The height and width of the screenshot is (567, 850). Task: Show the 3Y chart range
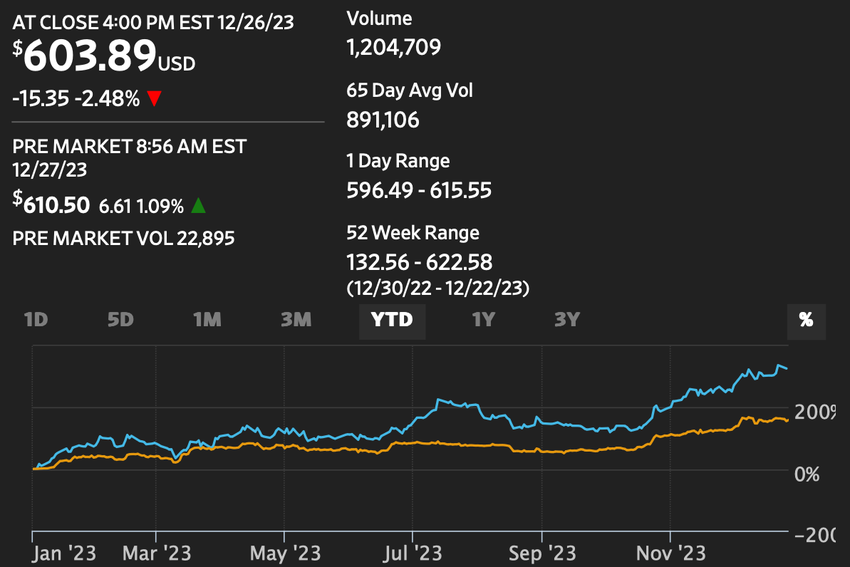(x=567, y=320)
